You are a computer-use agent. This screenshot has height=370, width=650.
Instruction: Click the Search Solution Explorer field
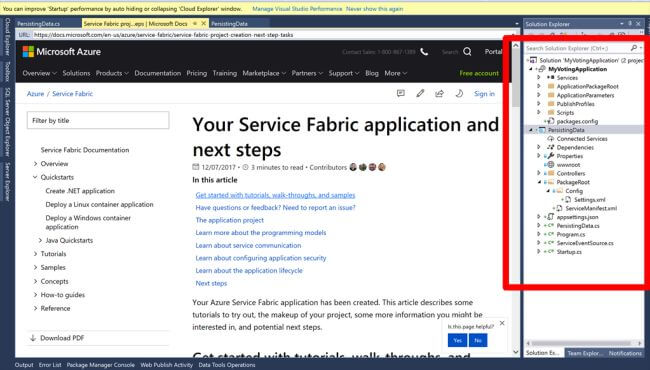coord(577,48)
